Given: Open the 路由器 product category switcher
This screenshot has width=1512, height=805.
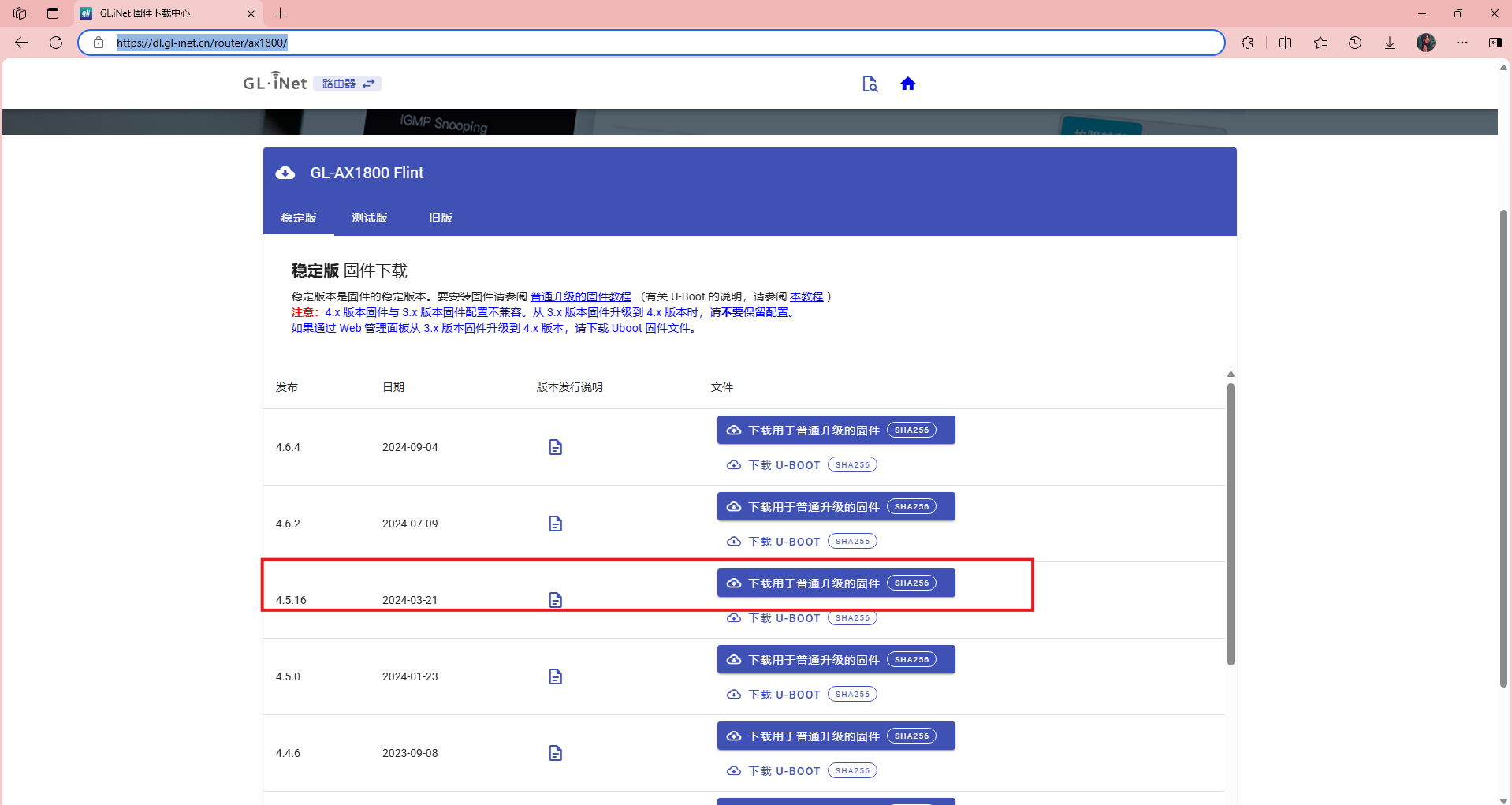Looking at the screenshot, I should [348, 84].
